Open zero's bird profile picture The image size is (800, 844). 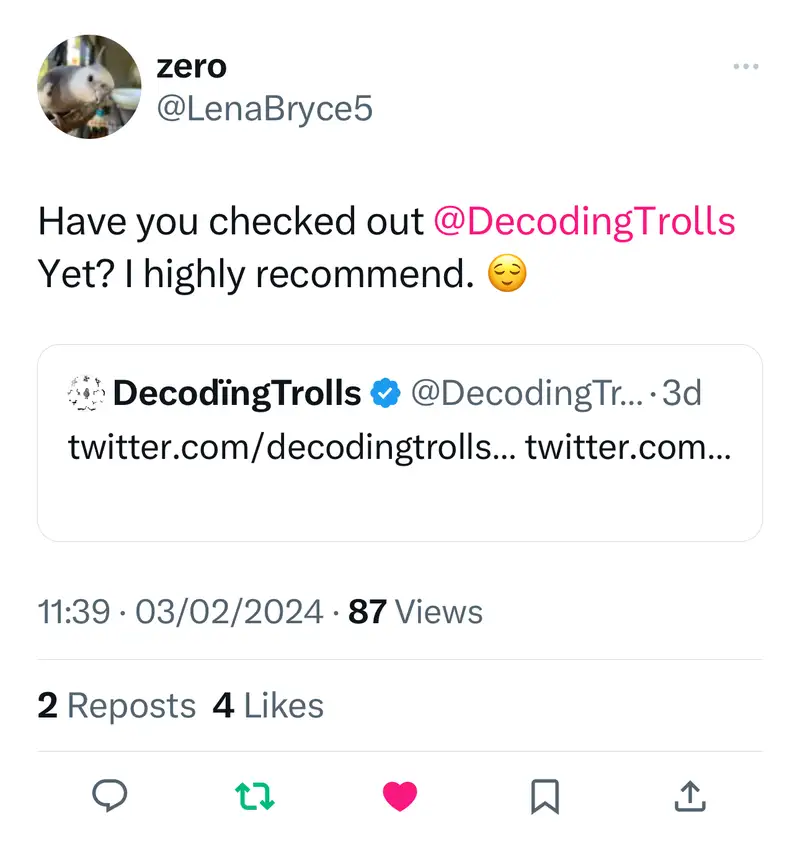point(89,87)
